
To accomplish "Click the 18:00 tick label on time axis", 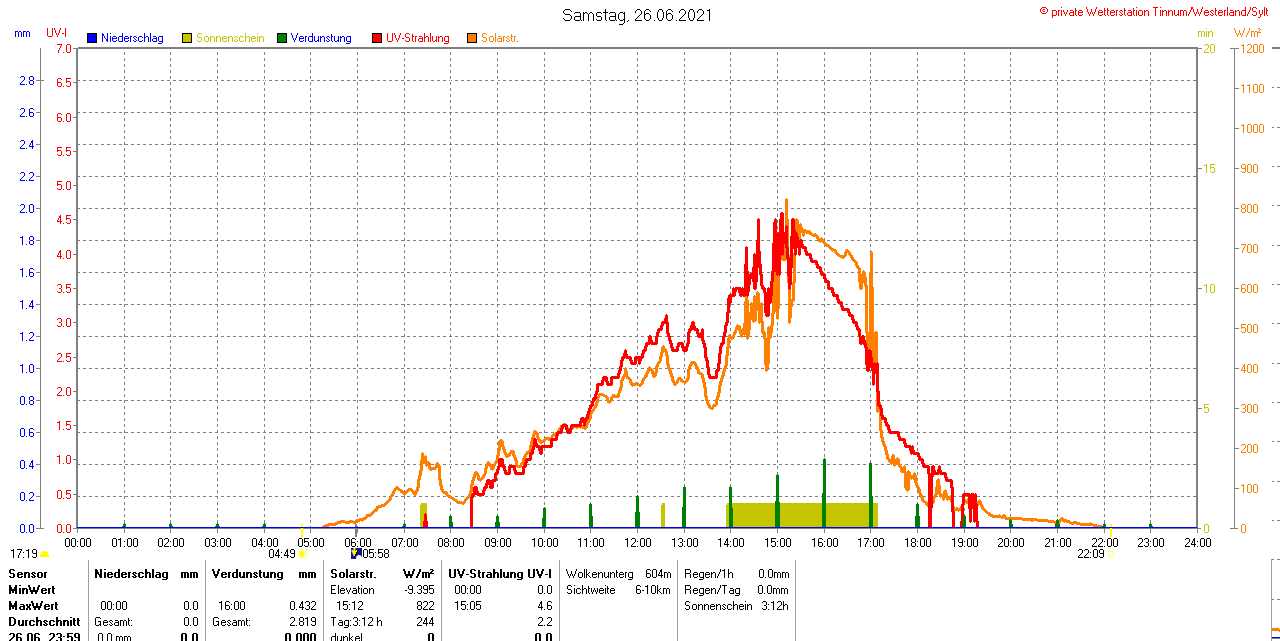I will (x=917, y=542).
